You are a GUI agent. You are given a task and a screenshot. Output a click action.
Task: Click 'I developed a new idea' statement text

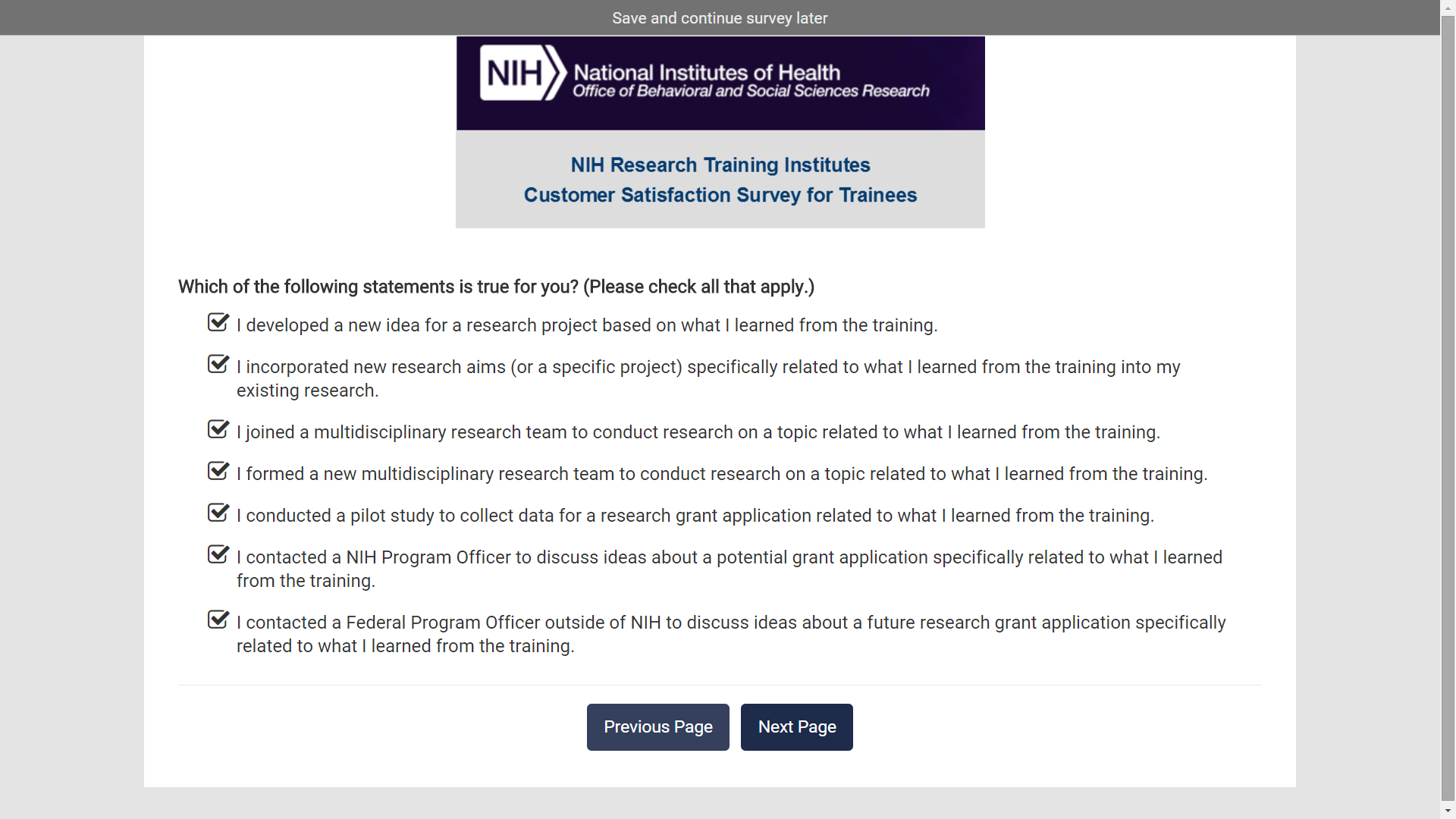click(587, 325)
